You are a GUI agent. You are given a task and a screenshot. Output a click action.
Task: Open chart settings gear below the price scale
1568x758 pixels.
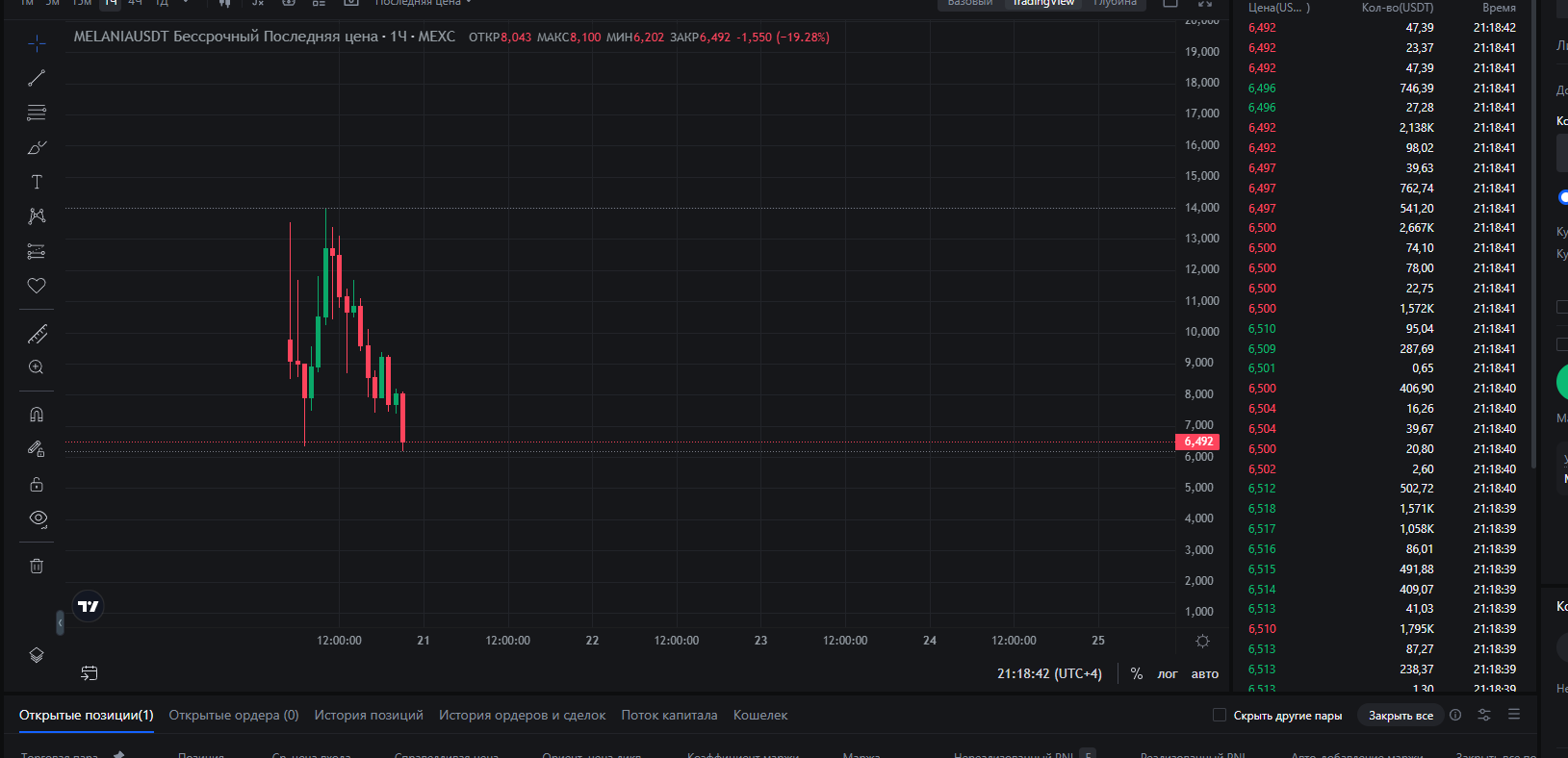point(1202,641)
